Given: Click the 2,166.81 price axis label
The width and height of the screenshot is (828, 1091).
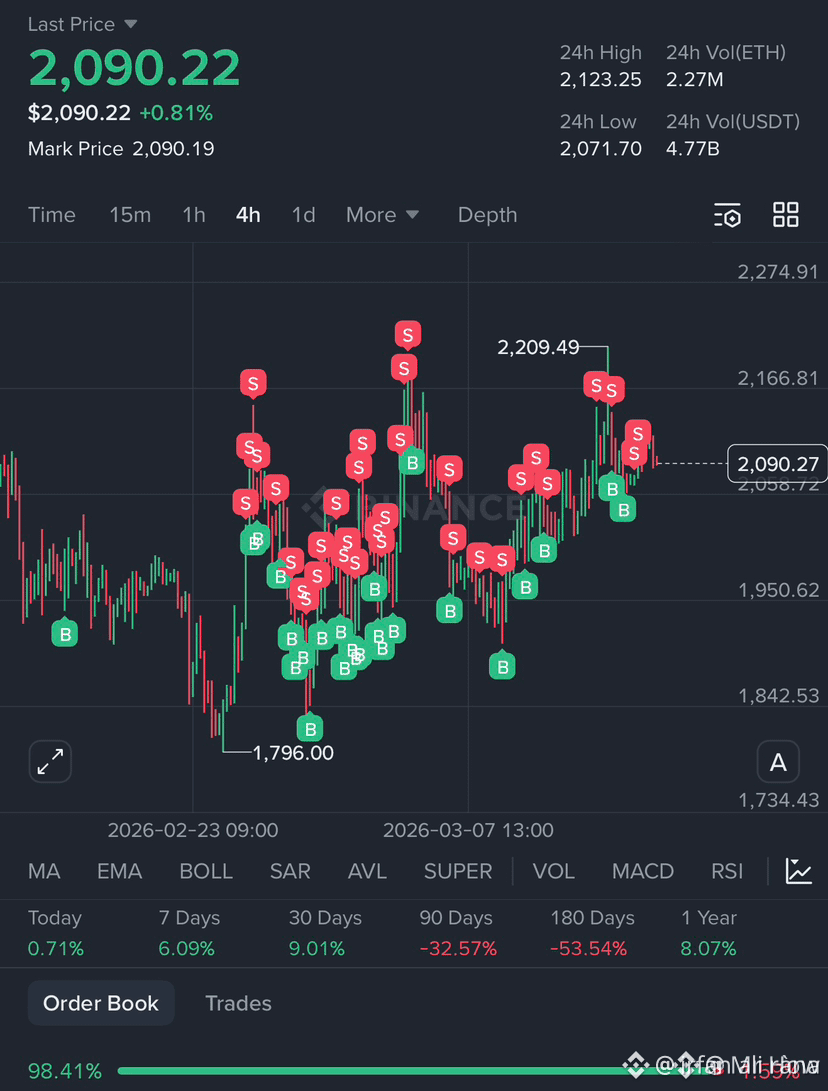Looking at the screenshot, I should click(778, 378).
